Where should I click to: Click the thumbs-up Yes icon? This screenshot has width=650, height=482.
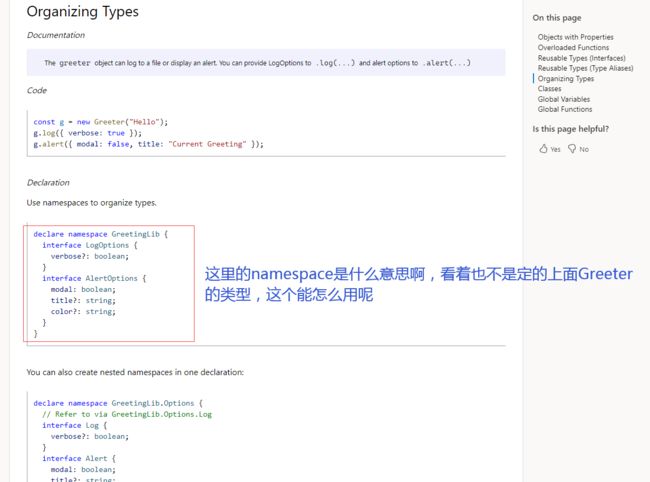coord(543,149)
